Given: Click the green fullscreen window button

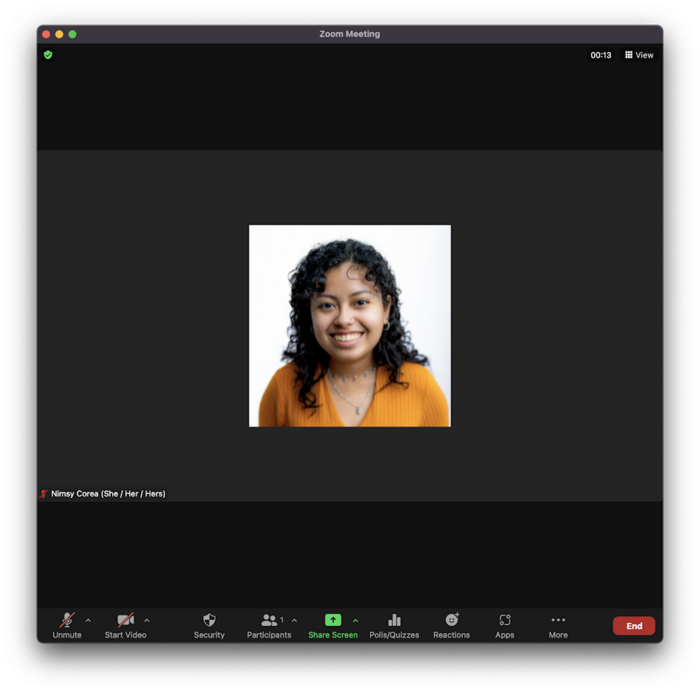Looking at the screenshot, I should click(73, 34).
